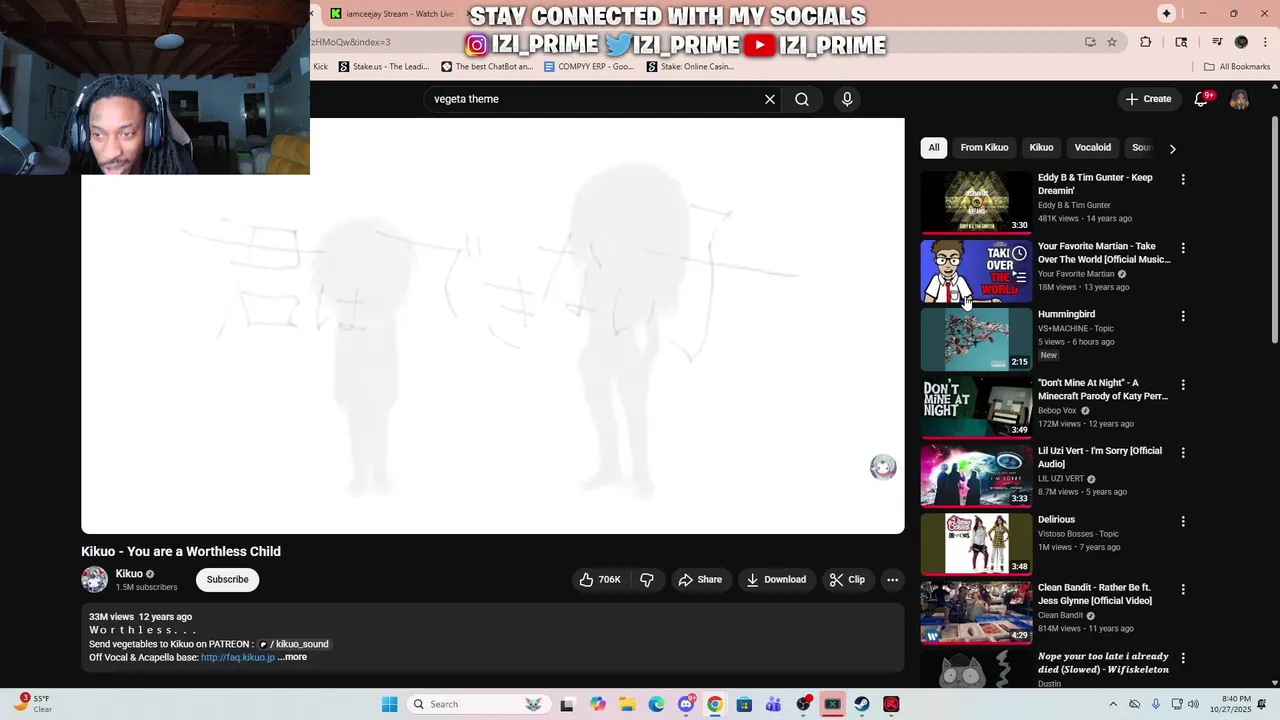
Task: Open more actions menu beside Clip
Action: coord(892,580)
